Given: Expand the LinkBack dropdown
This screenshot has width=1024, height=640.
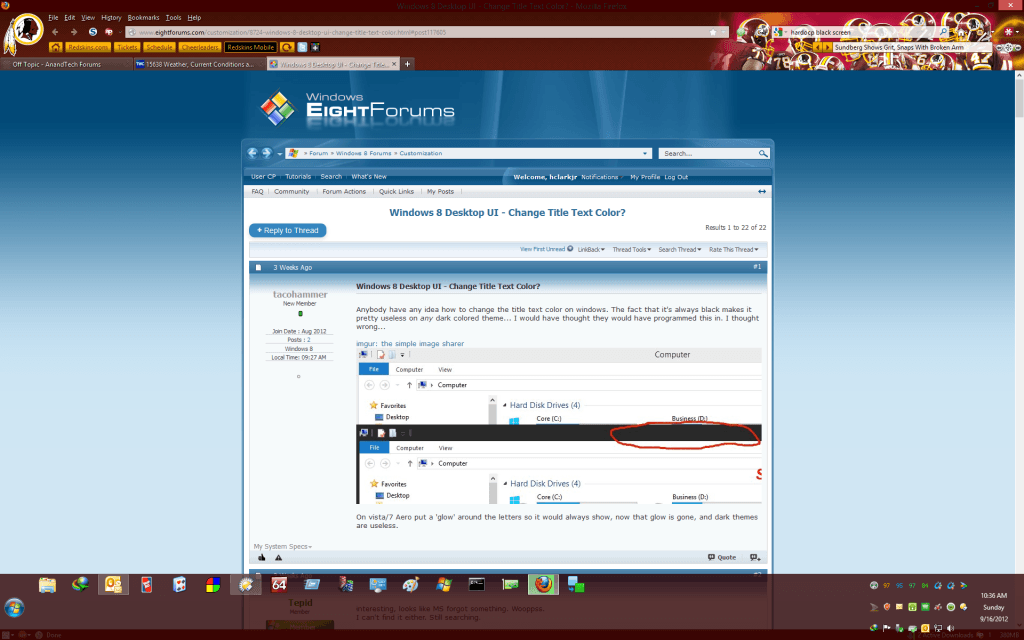Looking at the screenshot, I should pos(592,249).
